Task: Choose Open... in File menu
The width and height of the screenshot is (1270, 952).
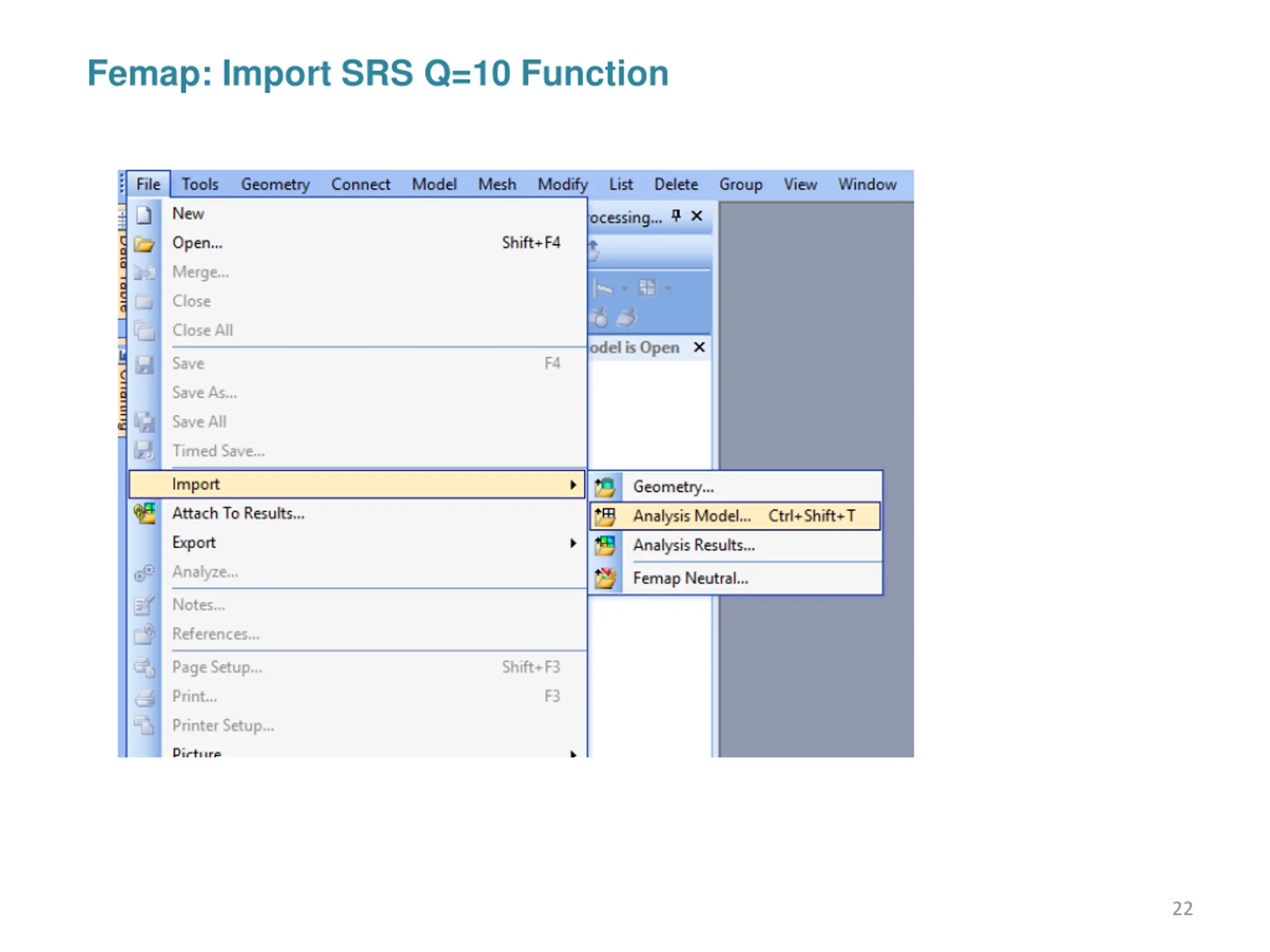Action: (x=357, y=243)
